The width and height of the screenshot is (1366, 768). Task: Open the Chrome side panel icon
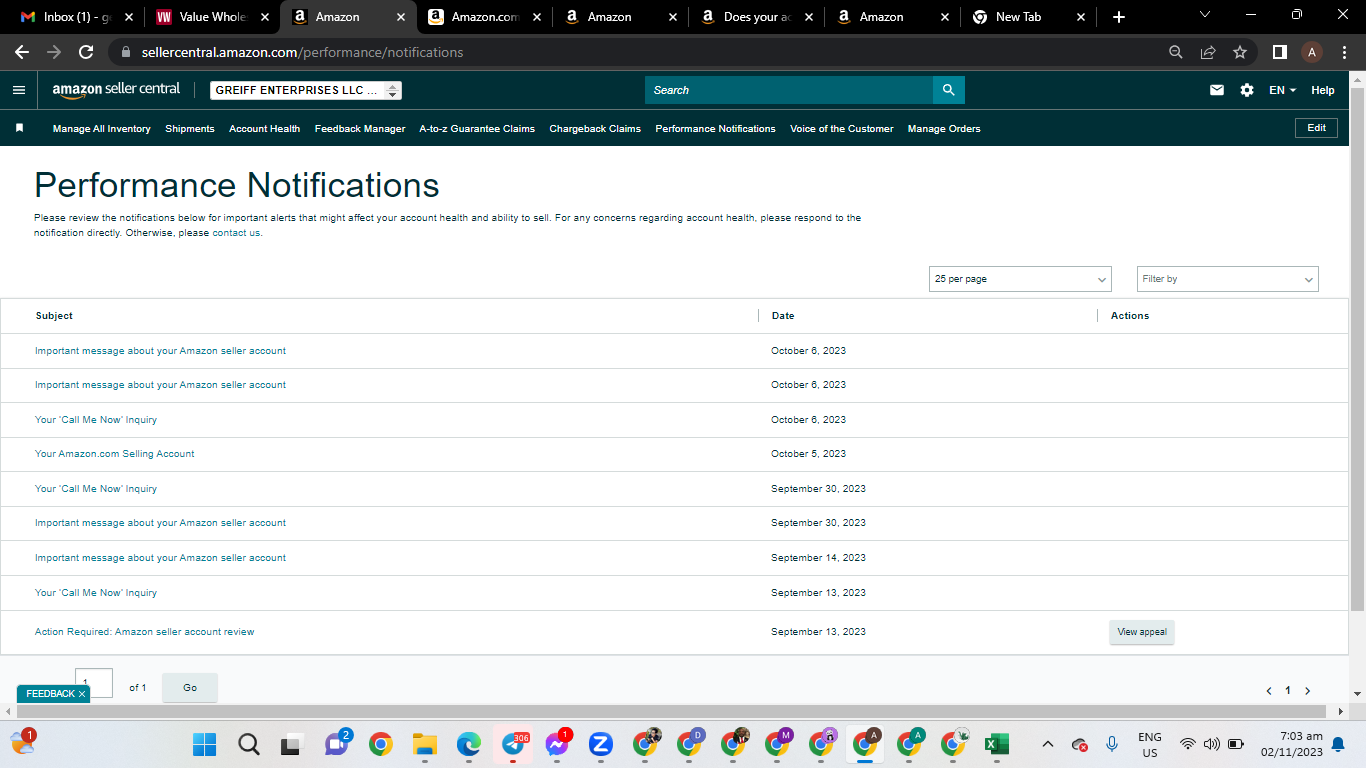coord(1280,52)
